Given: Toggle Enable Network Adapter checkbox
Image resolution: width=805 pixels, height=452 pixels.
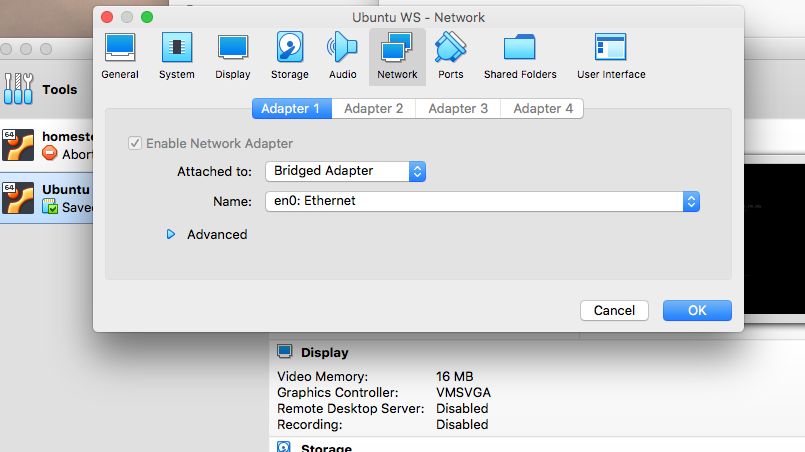Looking at the screenshot, I should pos(135,143).
